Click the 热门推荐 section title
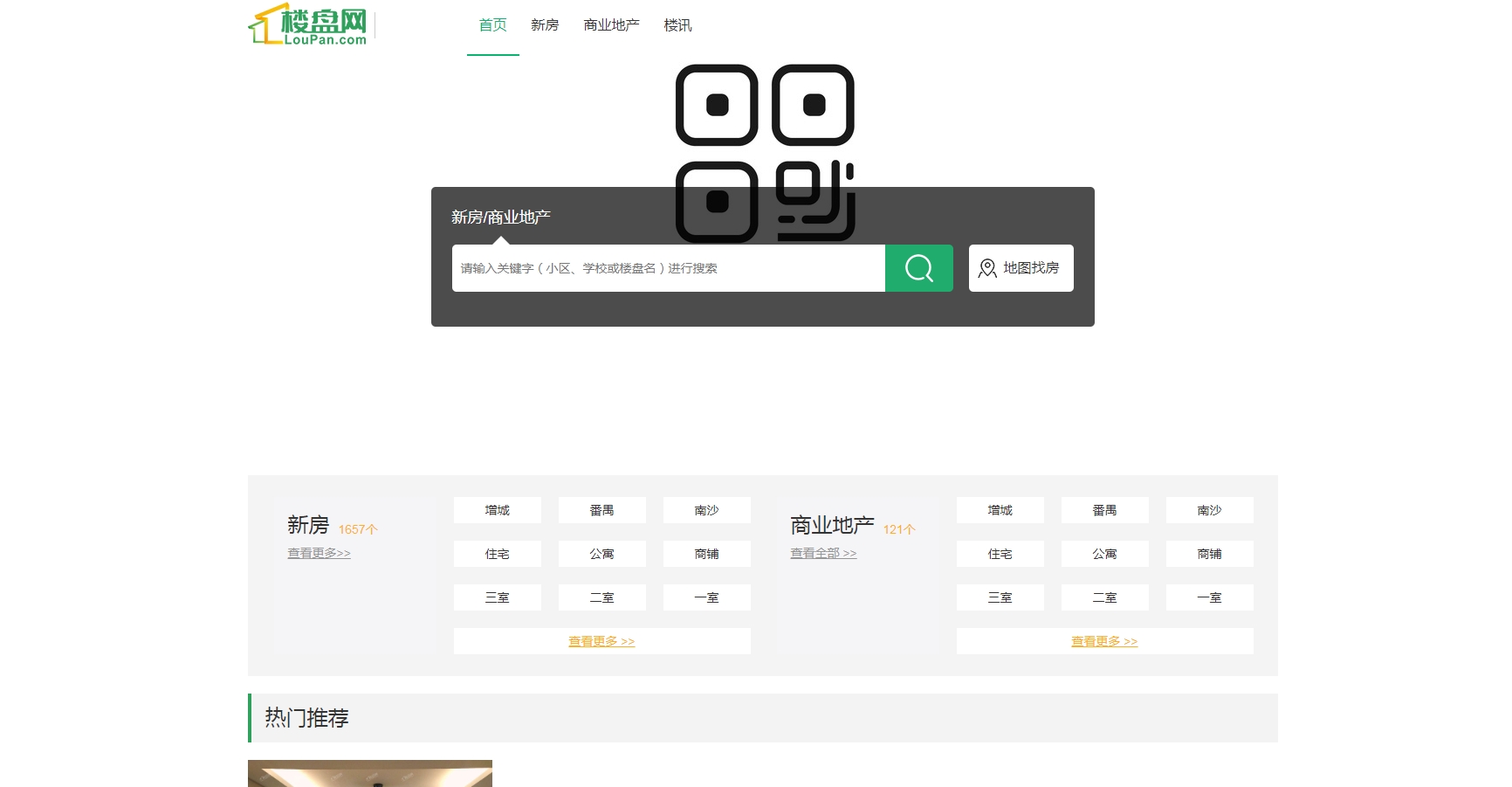The width and height of the screenshot is (1512, 787). [x=307, y=718]
